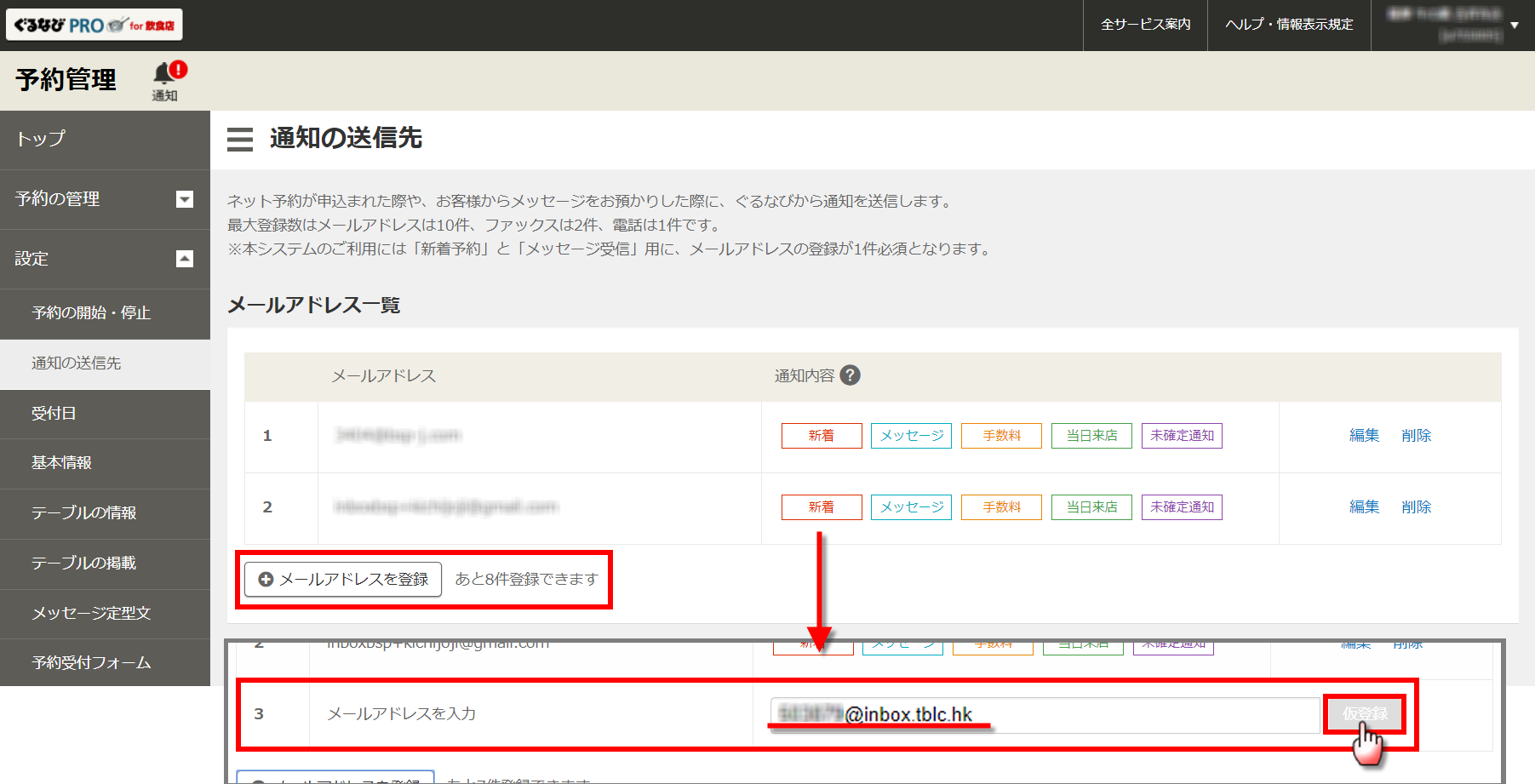
Task: Click メールアドレスを登録 button
Action: 343,580
